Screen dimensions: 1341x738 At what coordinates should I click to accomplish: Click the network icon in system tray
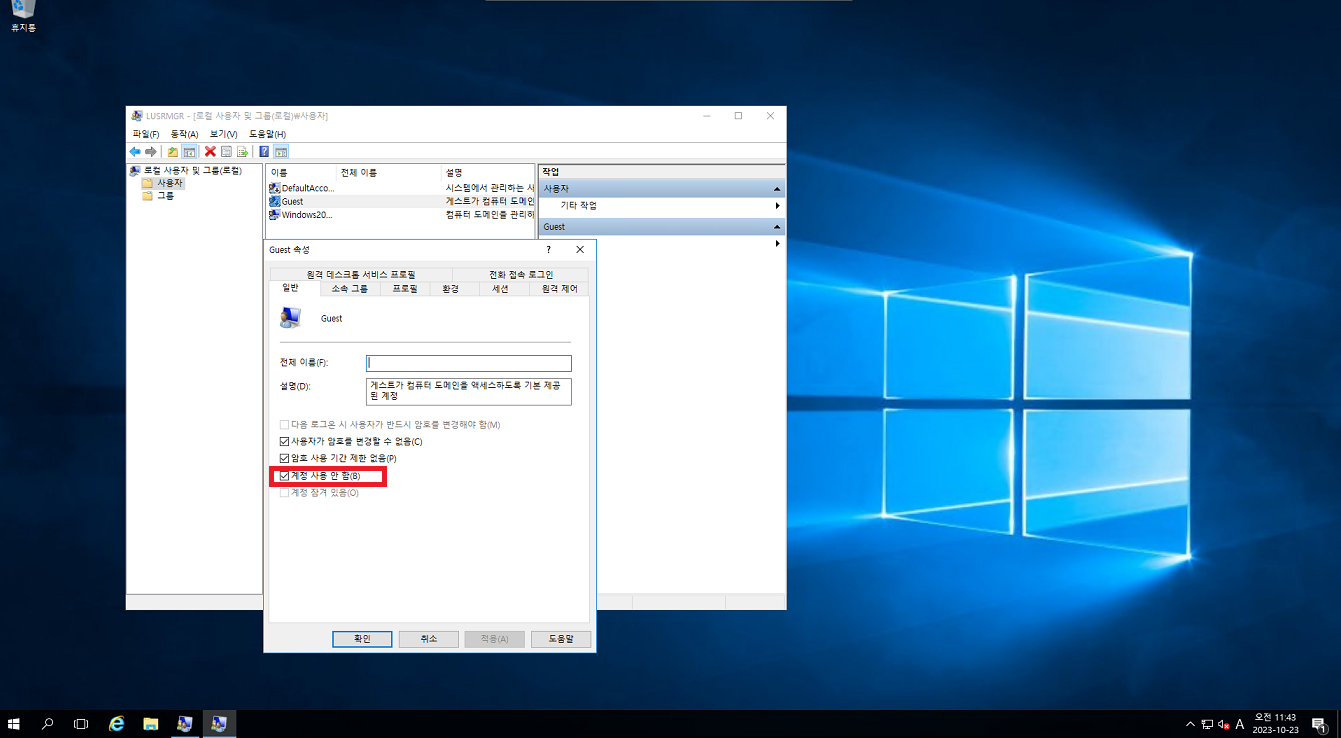[x=1207, y=724]
